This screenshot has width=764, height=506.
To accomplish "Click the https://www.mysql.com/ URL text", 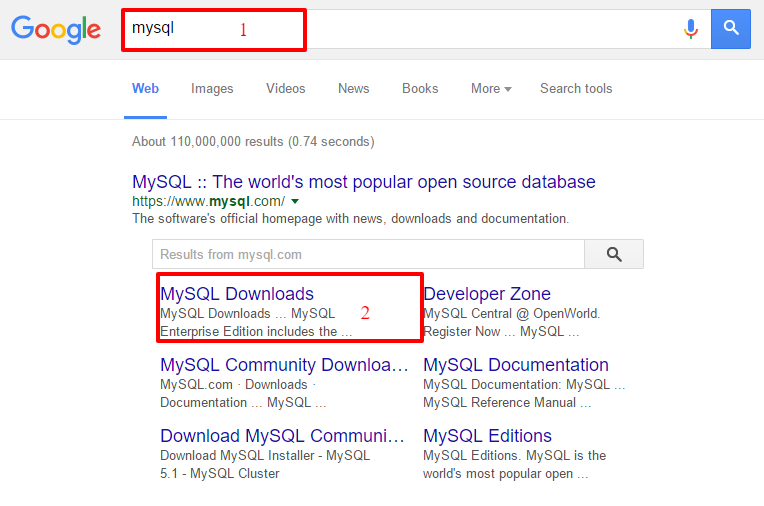I will (209, 201).
